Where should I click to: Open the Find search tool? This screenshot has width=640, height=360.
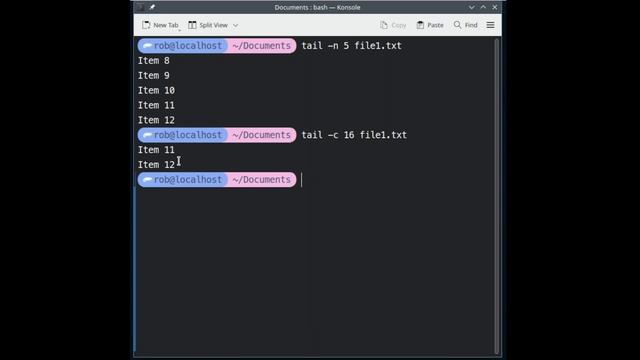[x=465, y=25]
